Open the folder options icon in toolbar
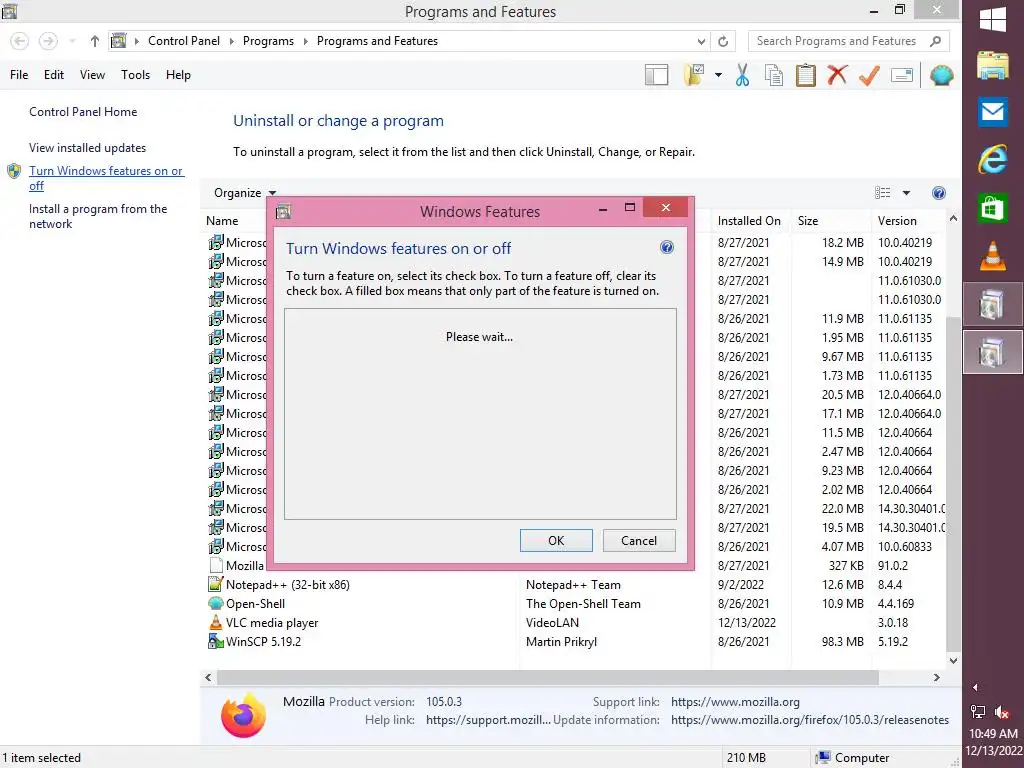The image size is (1024, 768). (694, 75)
